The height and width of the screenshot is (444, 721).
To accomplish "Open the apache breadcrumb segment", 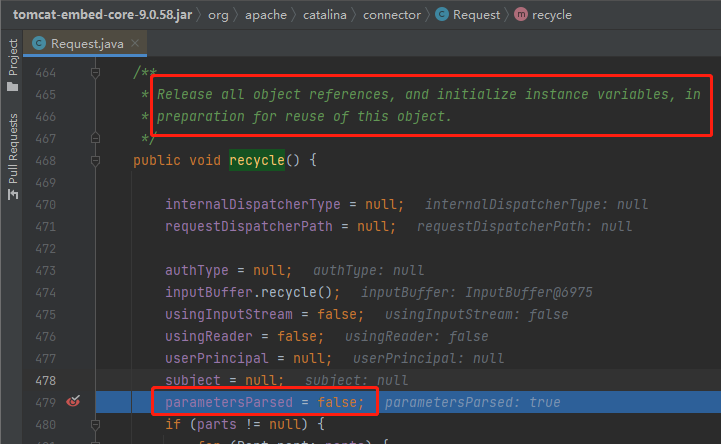I will point(266,15).
